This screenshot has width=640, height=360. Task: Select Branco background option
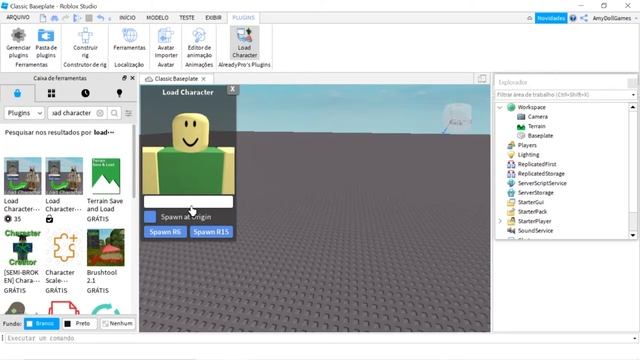[x=42, y=324]
